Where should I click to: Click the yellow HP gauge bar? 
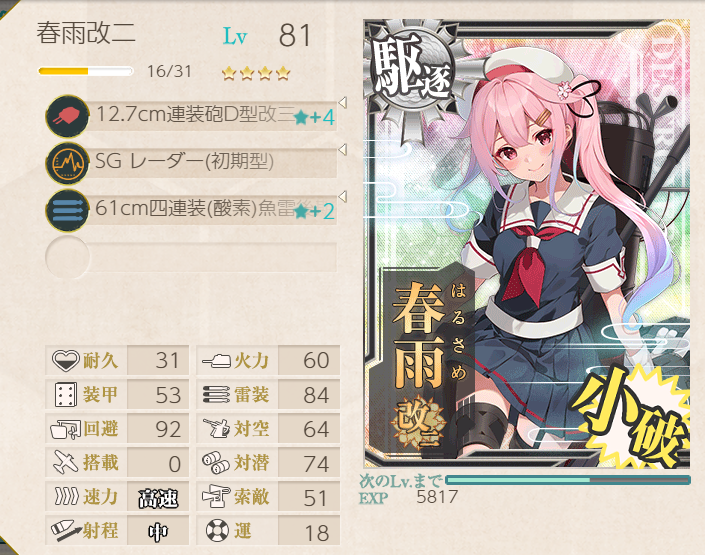click(x=85, y=71)
